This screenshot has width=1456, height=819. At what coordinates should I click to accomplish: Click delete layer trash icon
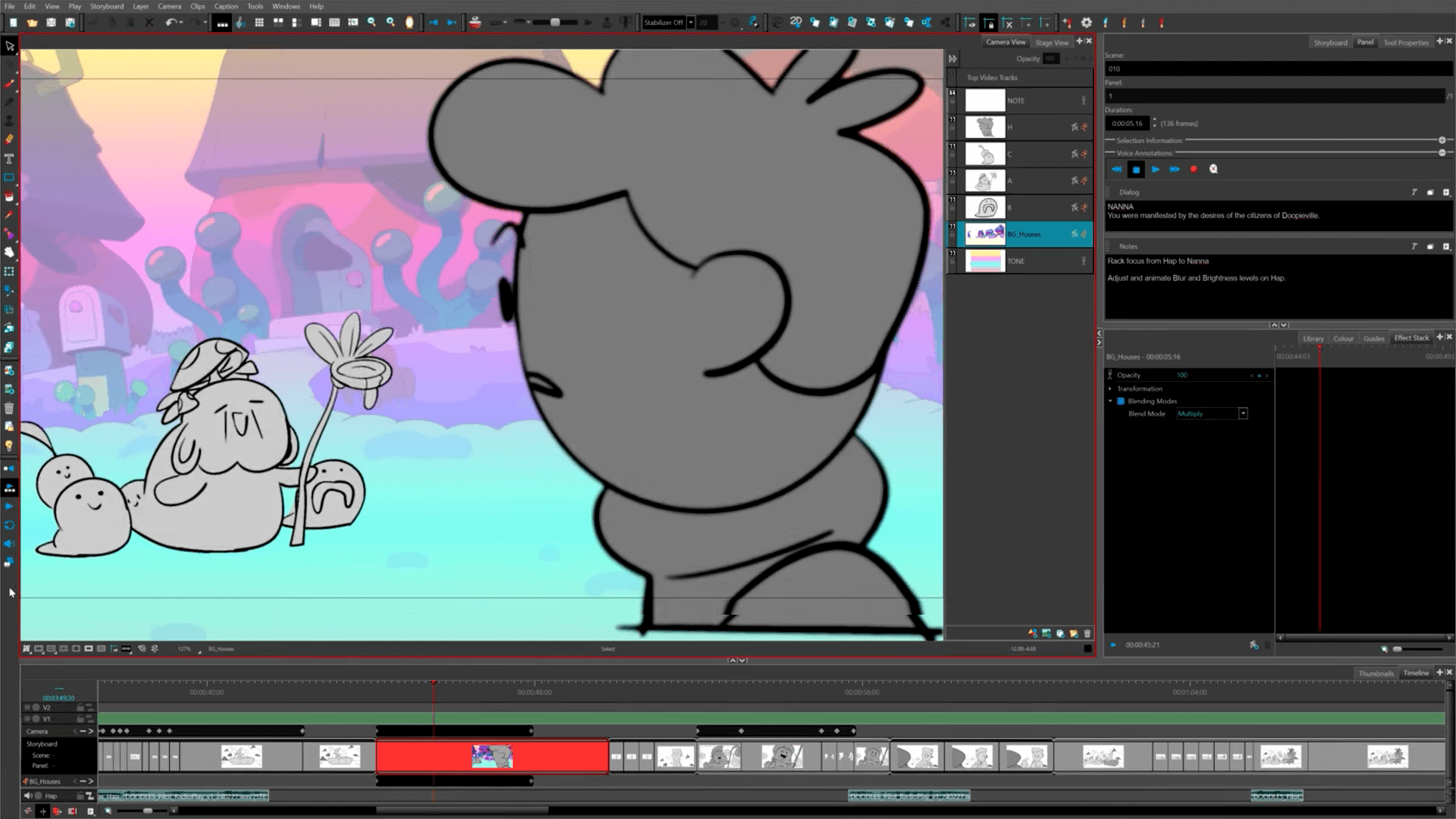click(x=1087, y=634)
